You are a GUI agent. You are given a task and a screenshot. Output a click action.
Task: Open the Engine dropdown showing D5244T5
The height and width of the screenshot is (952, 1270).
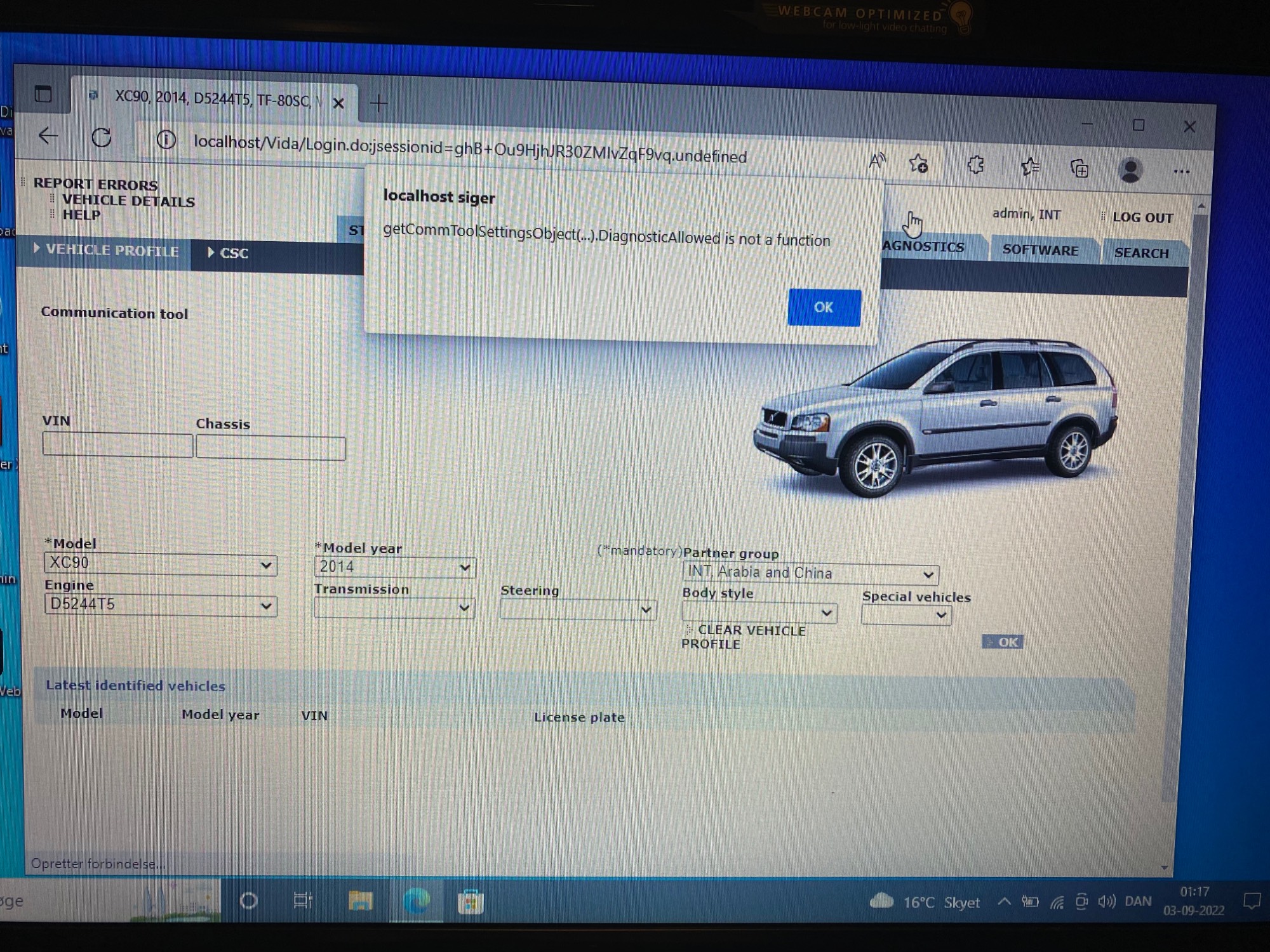(160, 605)
